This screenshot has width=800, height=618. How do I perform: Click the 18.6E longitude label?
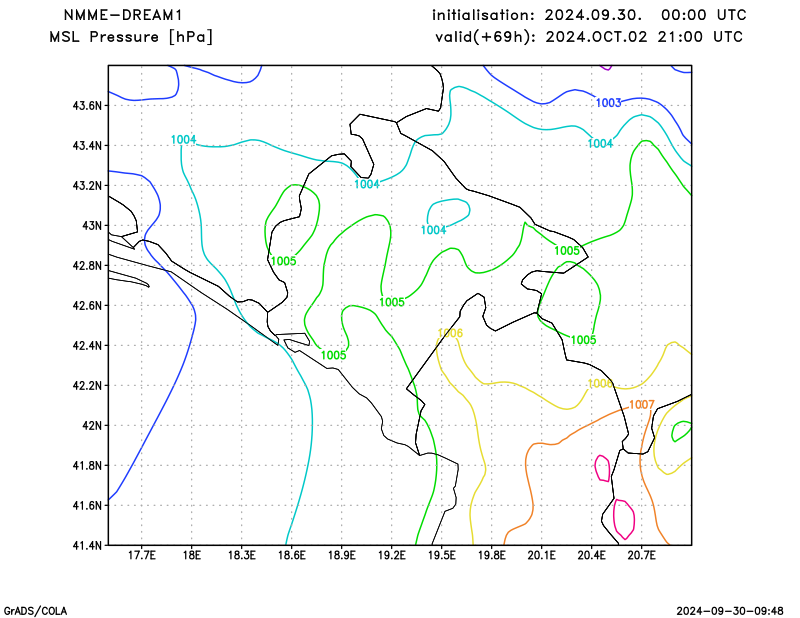pyautogui.click(x=292, y=555)
